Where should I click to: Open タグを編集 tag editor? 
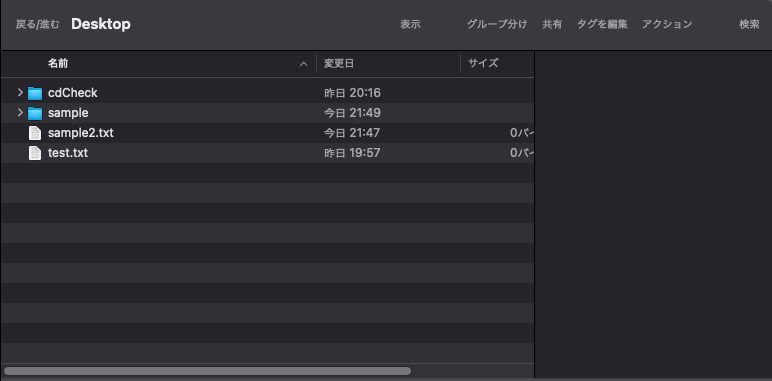[x=602, y=24]
